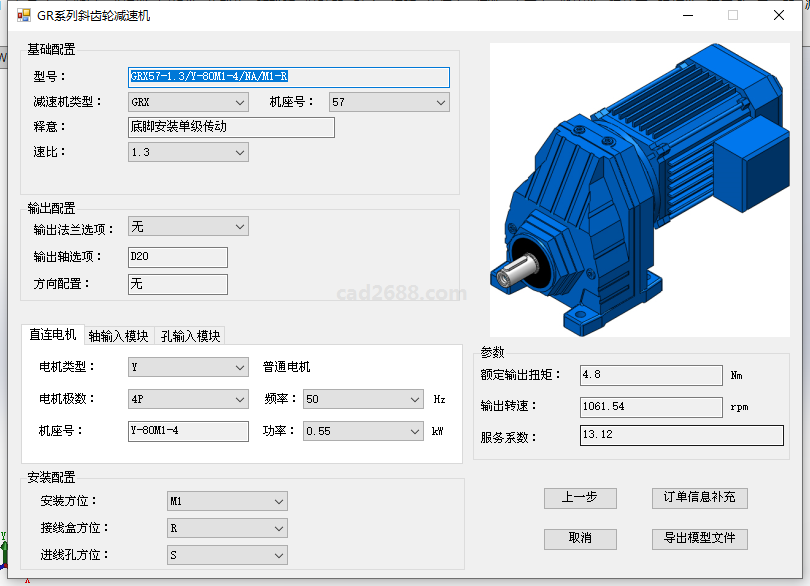
Task: Click the app icon in title bar
Action: click(24, 16)
